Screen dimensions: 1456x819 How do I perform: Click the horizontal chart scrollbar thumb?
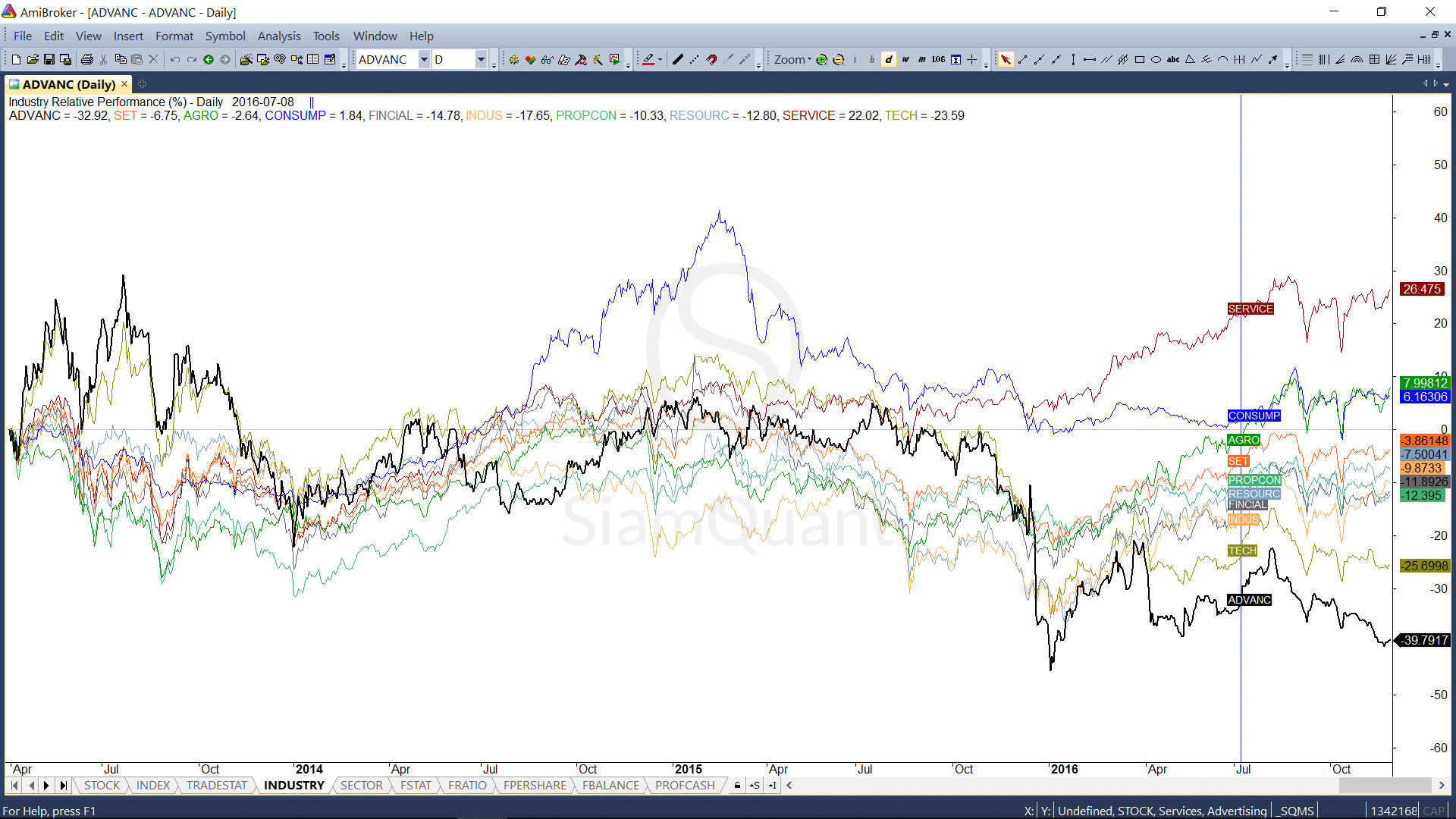[1384, 785]
